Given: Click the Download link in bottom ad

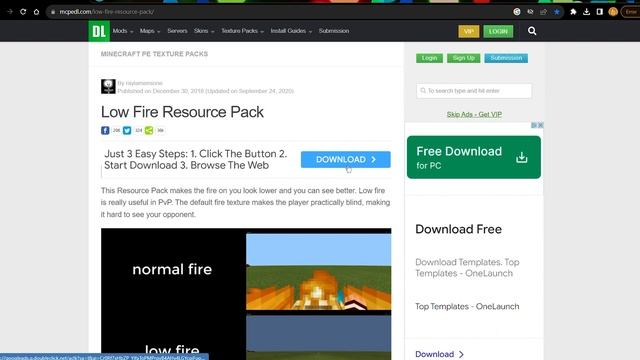Looking at the screenshot, I should click(x=439, y=354).
